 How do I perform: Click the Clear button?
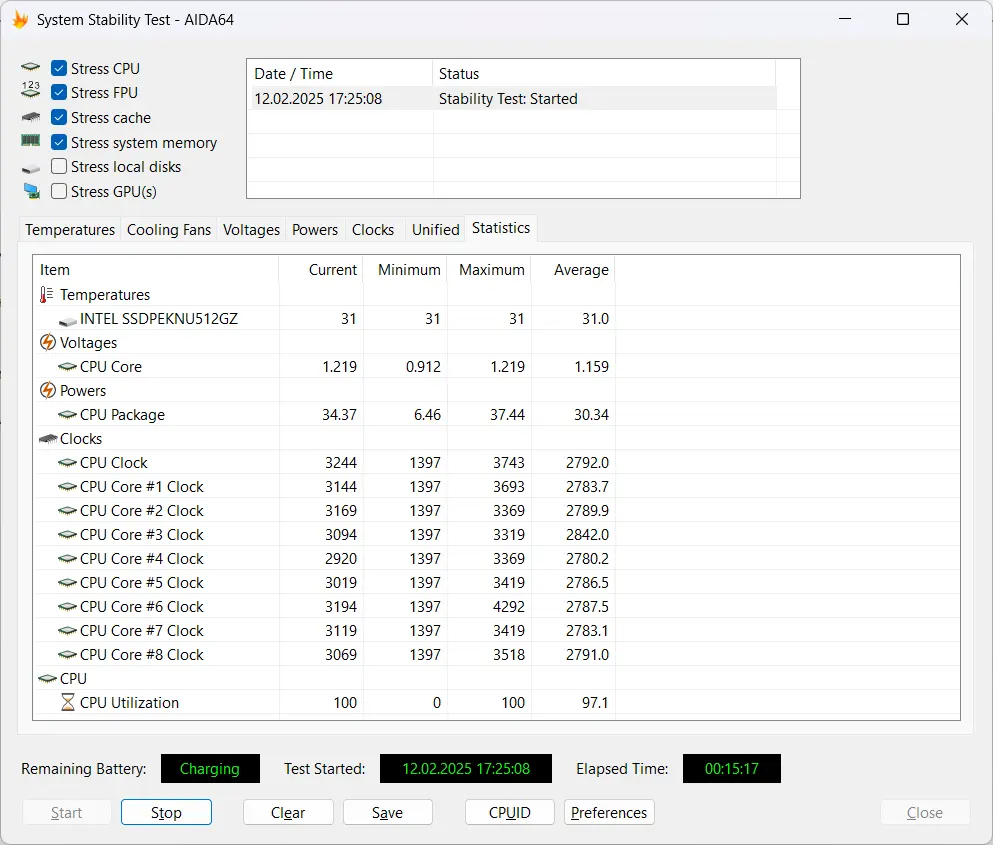pyautogui.click(x=288, y=812)
